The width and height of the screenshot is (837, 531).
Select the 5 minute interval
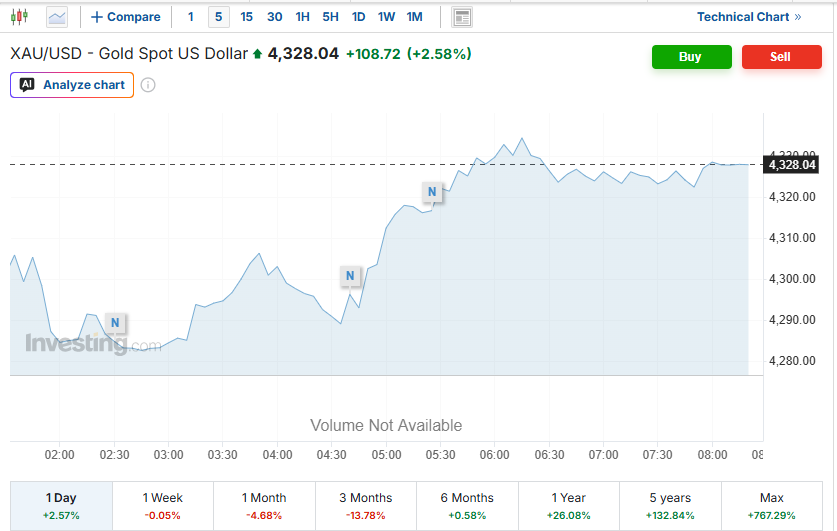219,17
